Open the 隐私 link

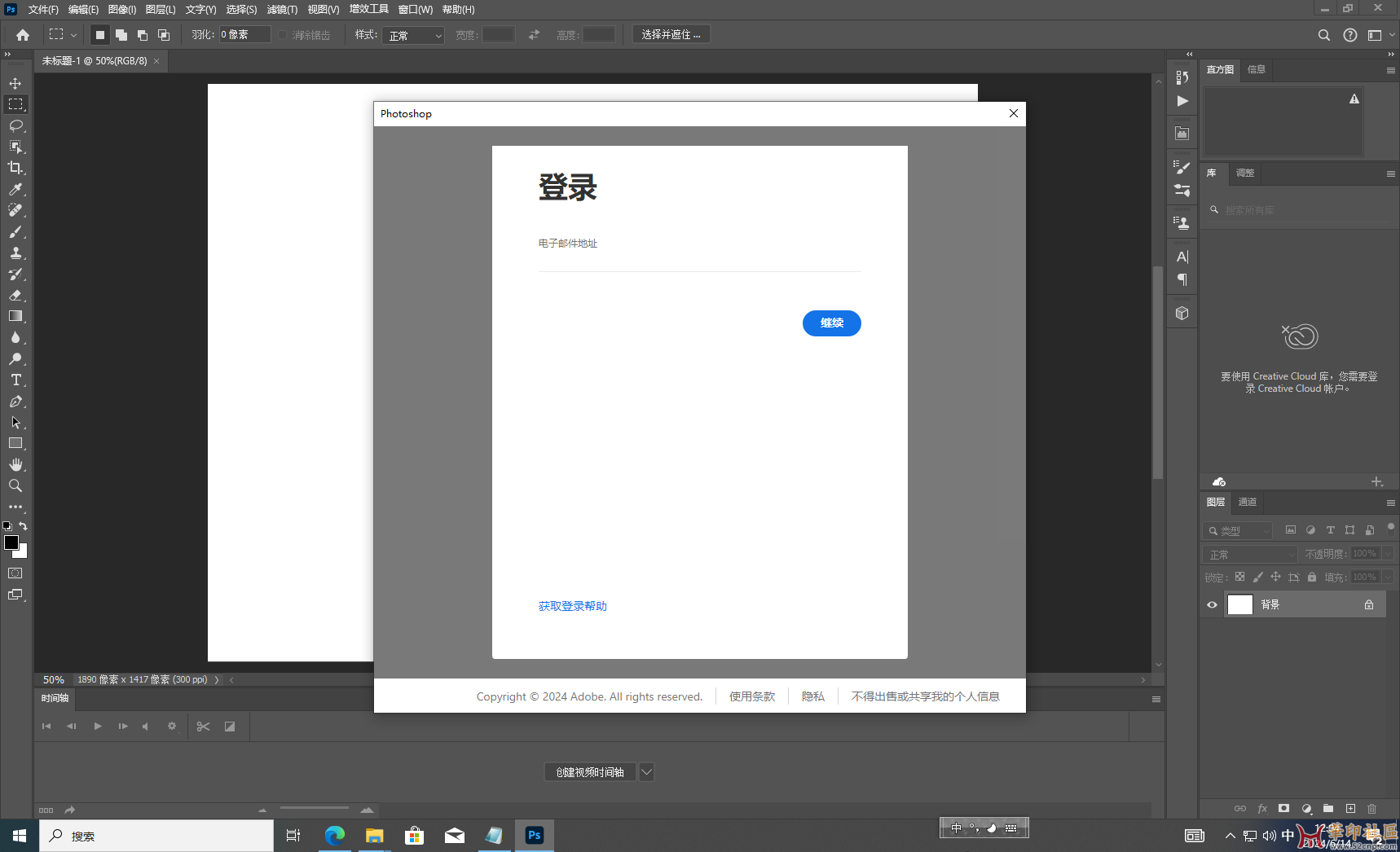[x=813, y=696]
